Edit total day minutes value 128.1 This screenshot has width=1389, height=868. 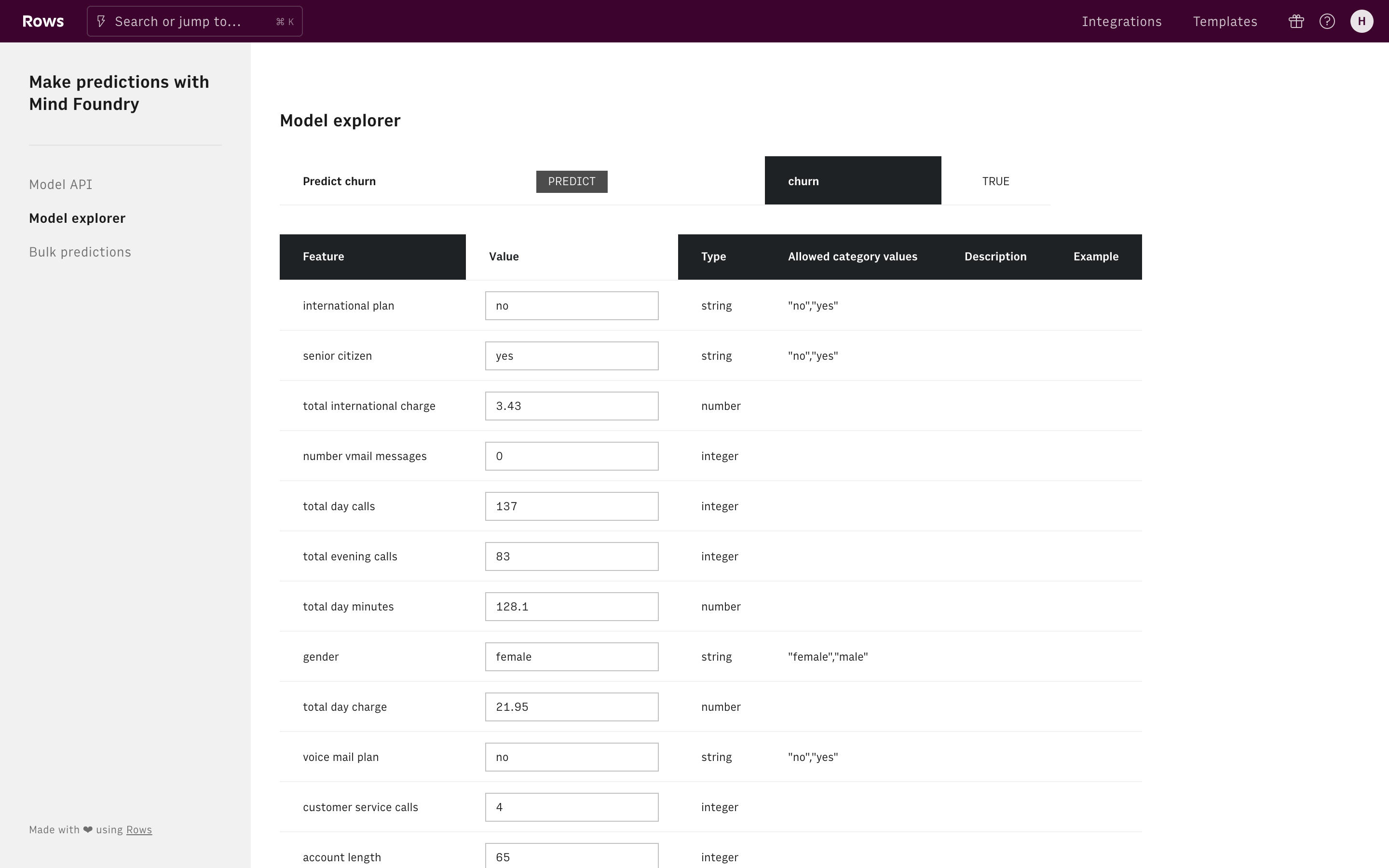tap(572, 606)
